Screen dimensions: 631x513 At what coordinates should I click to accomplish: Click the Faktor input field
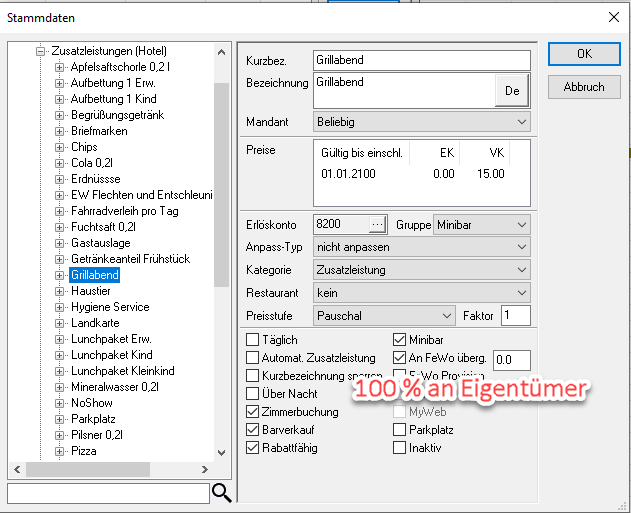click(516, 315)
